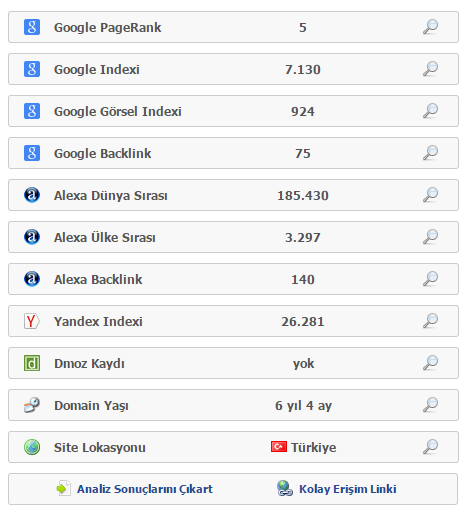Click the magnifier icon in Site Lokasyonu row
465x514 pixels.
coord(430,447)
